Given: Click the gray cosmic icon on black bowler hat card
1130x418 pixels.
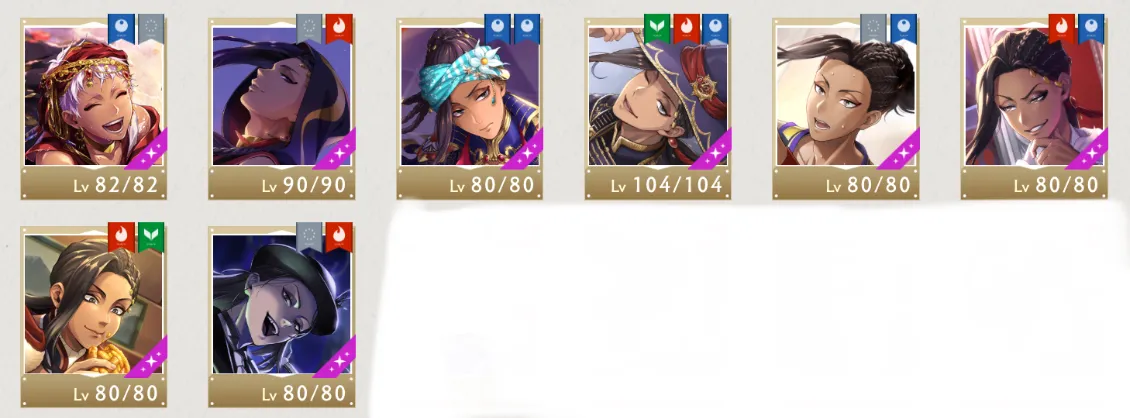Looking at the screenshot, I should point(309,236).
